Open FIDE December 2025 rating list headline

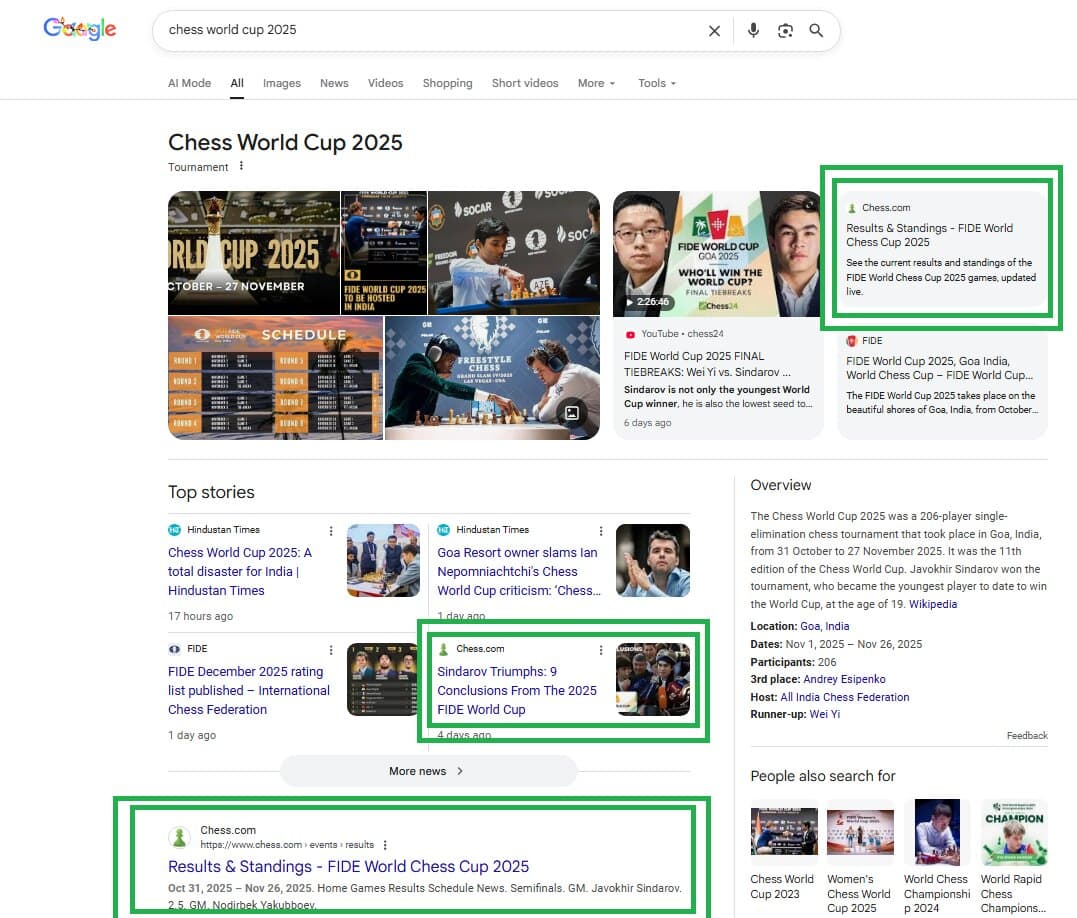[249, 690]
